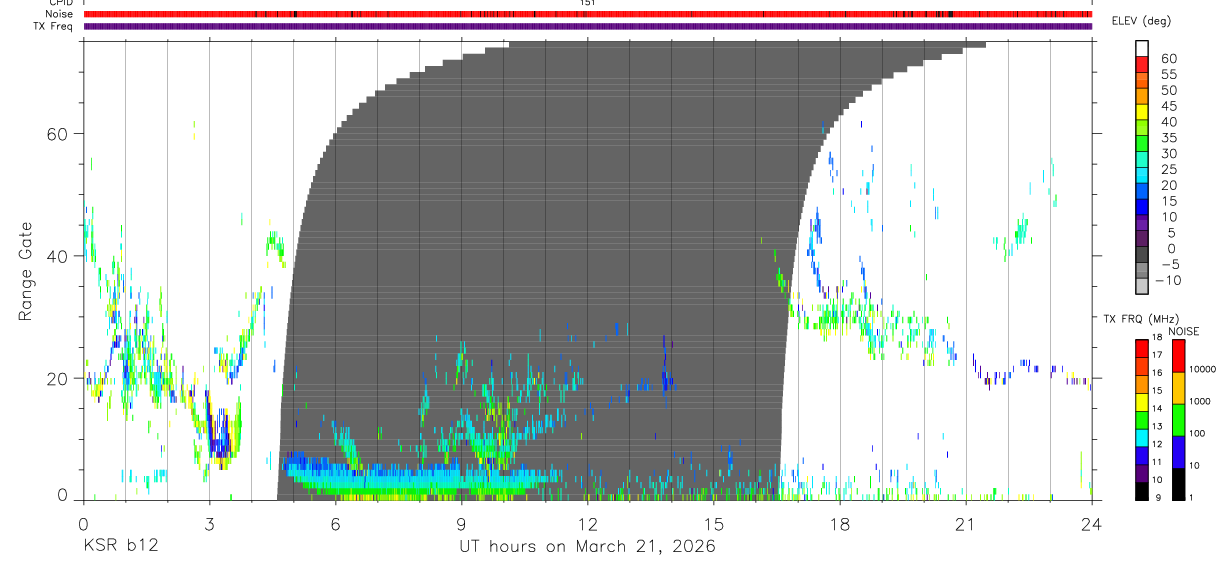Click UT hours axis tick '21'
The width and height of the screenshot is (1228, 567).
[x=965, y=522]
